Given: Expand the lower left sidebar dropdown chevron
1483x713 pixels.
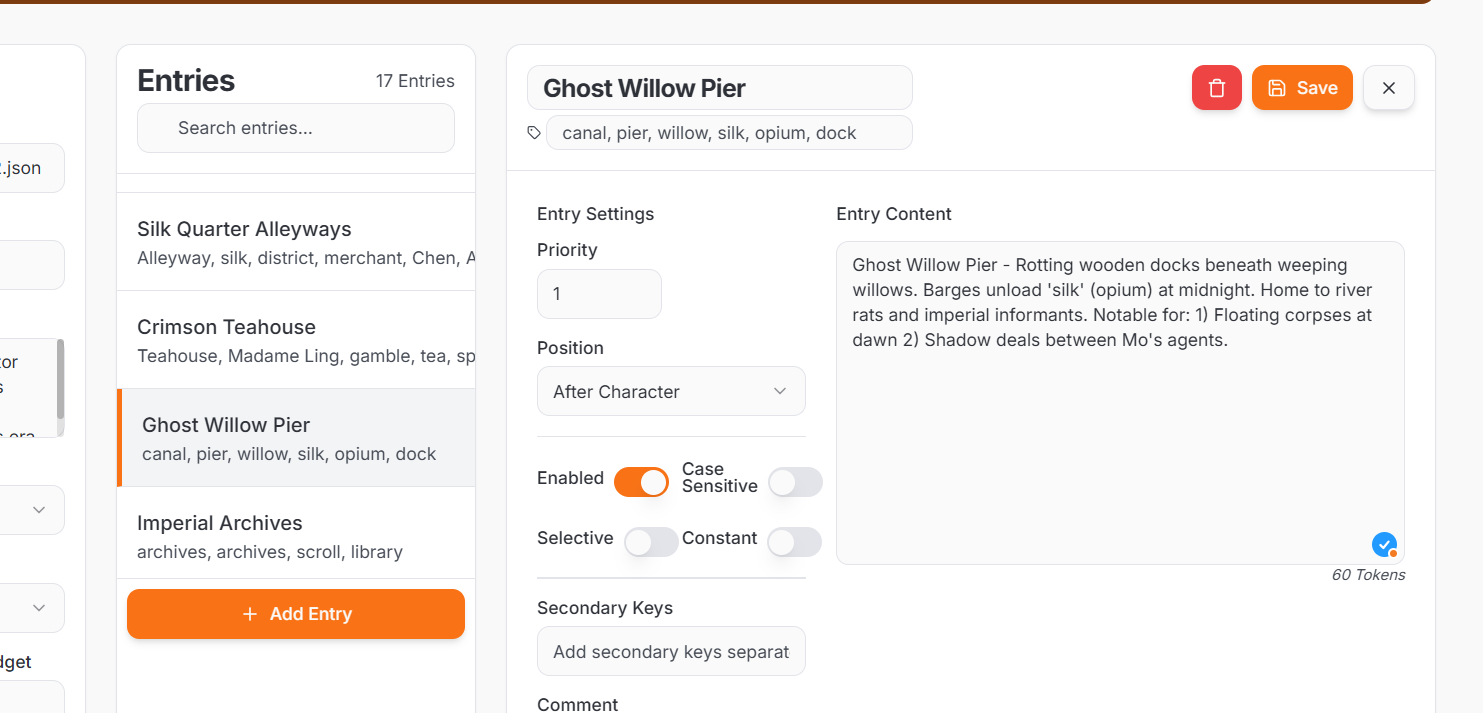Looking at the screenshot, I should click(x=39, y=608).
